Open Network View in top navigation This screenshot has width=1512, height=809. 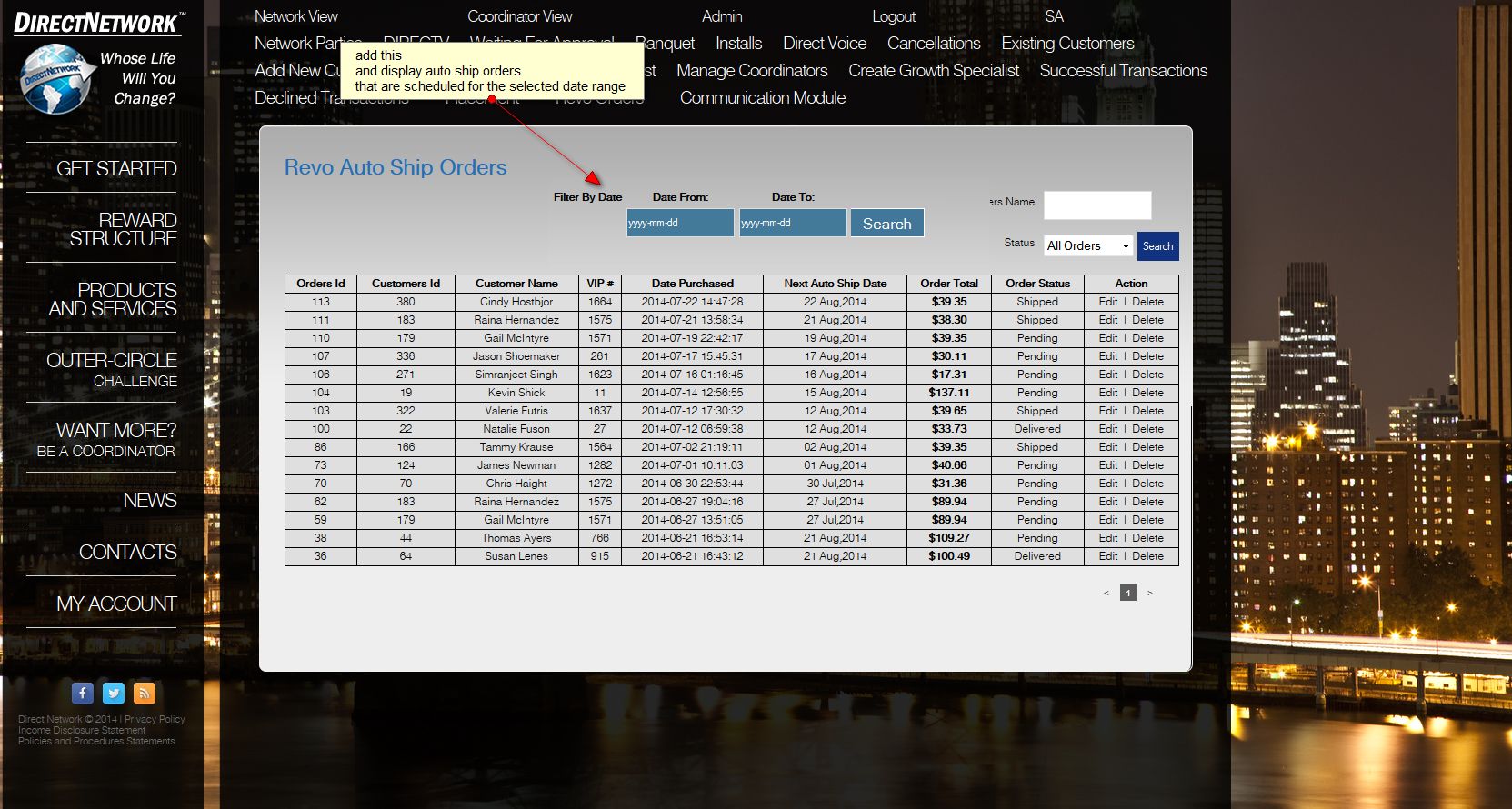pos(296,16)
